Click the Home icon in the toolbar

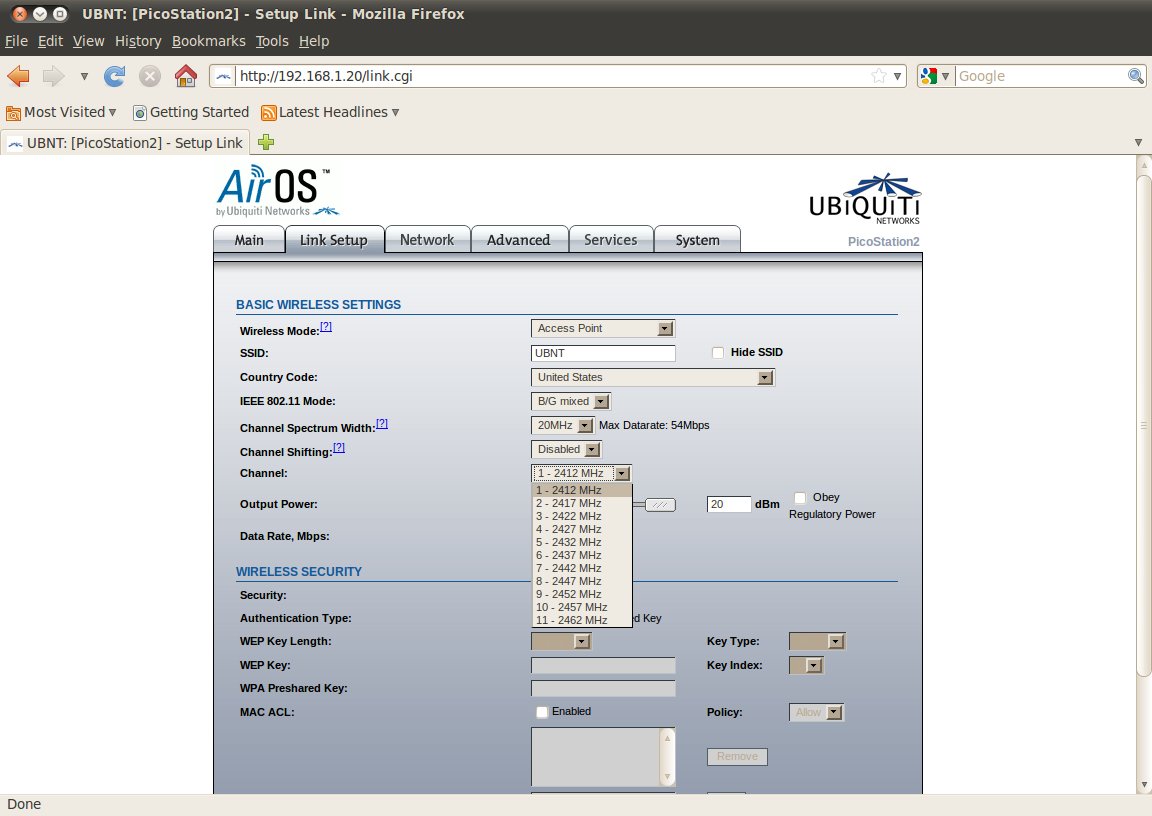pos(185,76)
